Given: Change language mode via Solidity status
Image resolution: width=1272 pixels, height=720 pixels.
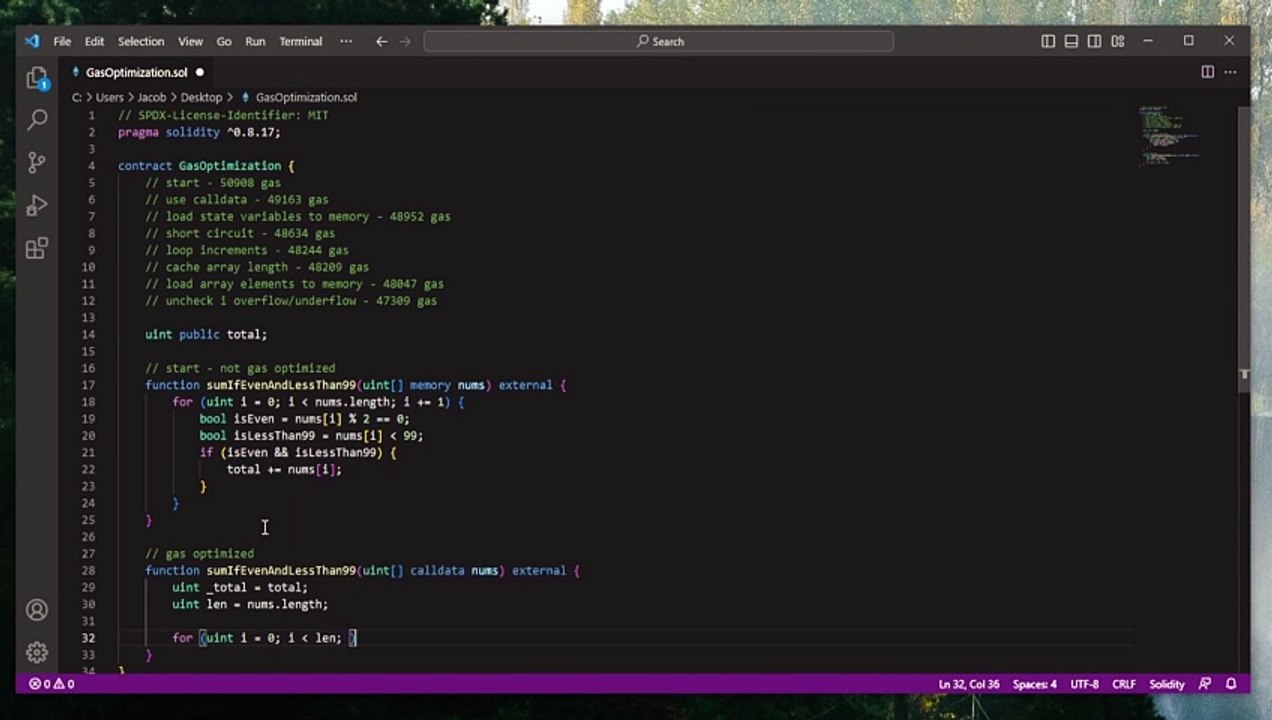Looking at the screenshot, I should click(x=1167, y=684).
